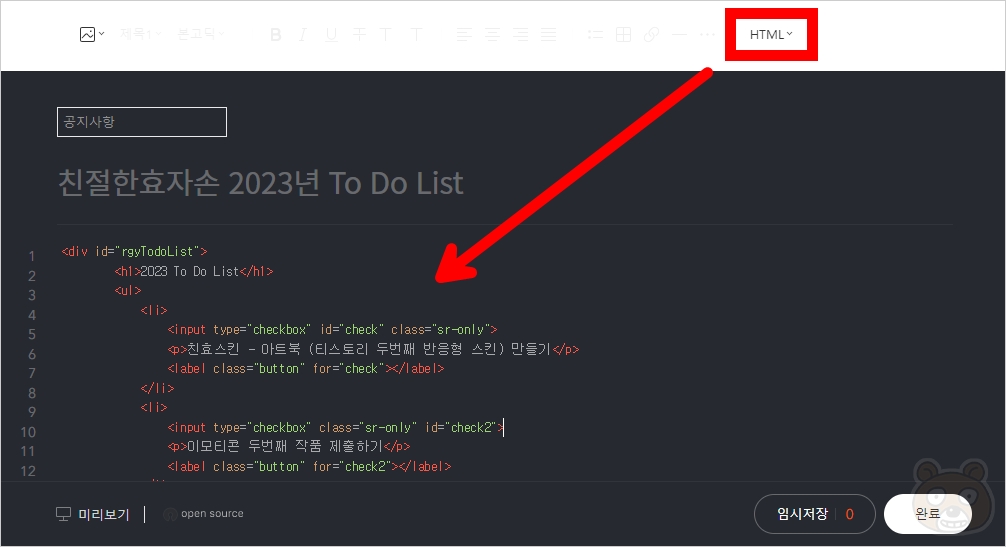Open the text background color tool
1006x547 pixels.
click(x=416, y=35)
